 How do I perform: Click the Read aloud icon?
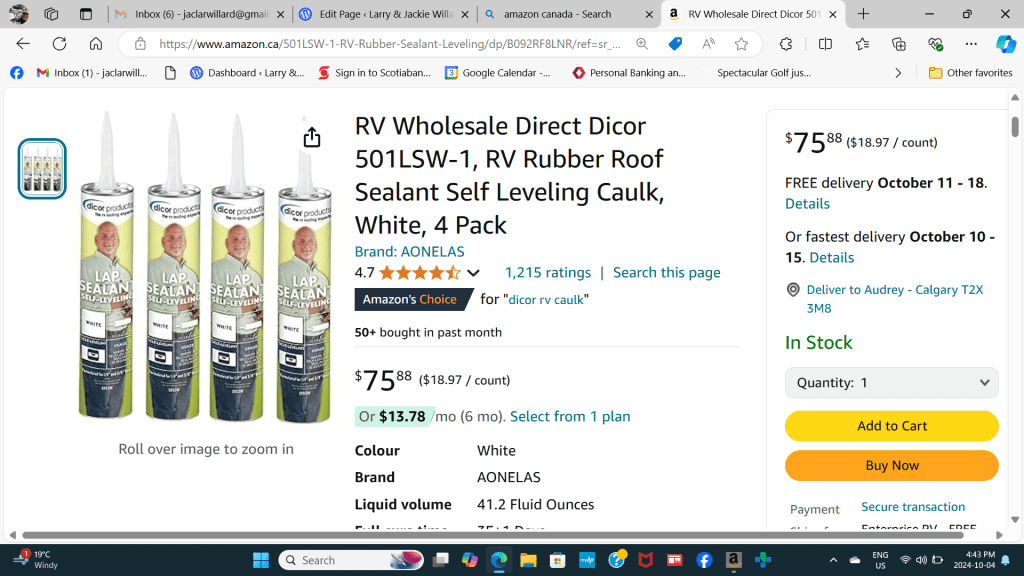[x=708, y=44]
